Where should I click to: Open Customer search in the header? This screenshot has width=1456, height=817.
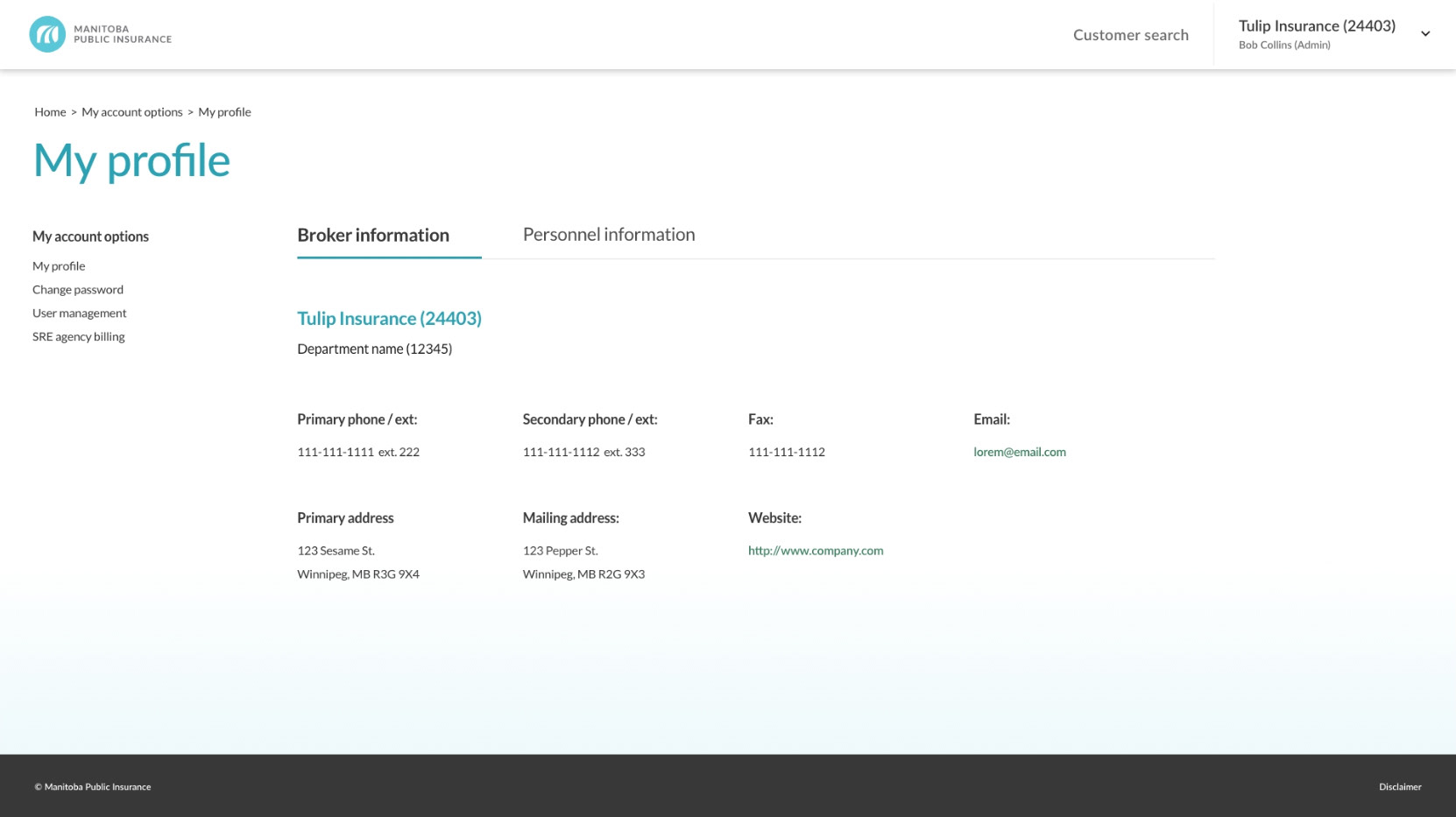(x=1131, y=35)
